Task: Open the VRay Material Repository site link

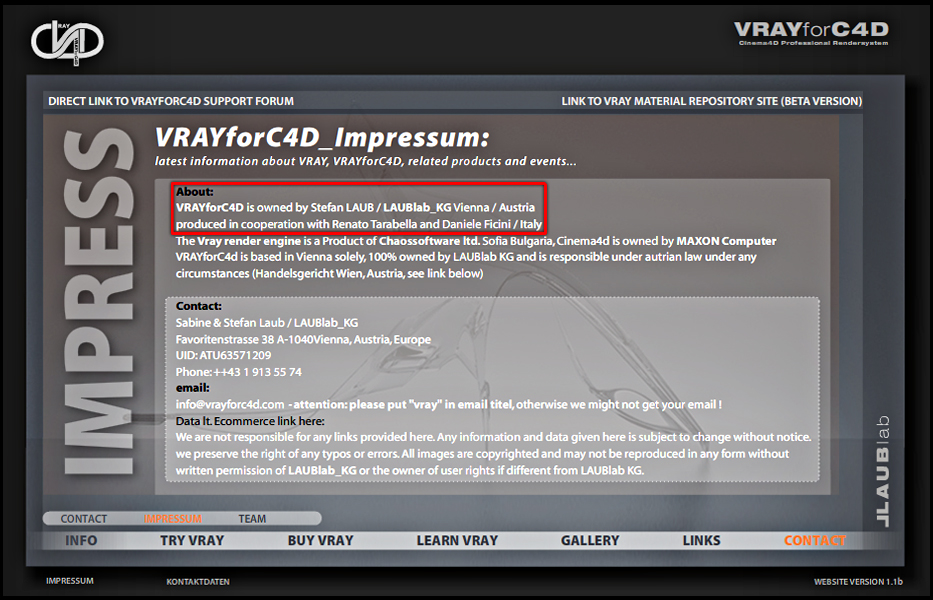Action: point(712,101)
